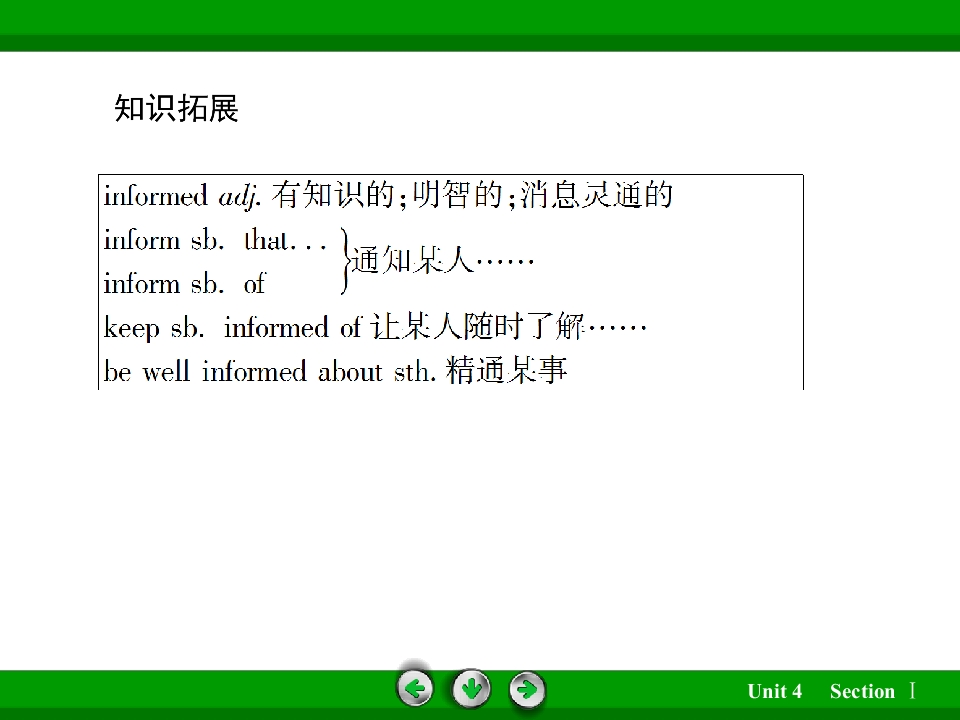
Task: Select the keep sb. informed of phrase
Action: pos(233,328)
